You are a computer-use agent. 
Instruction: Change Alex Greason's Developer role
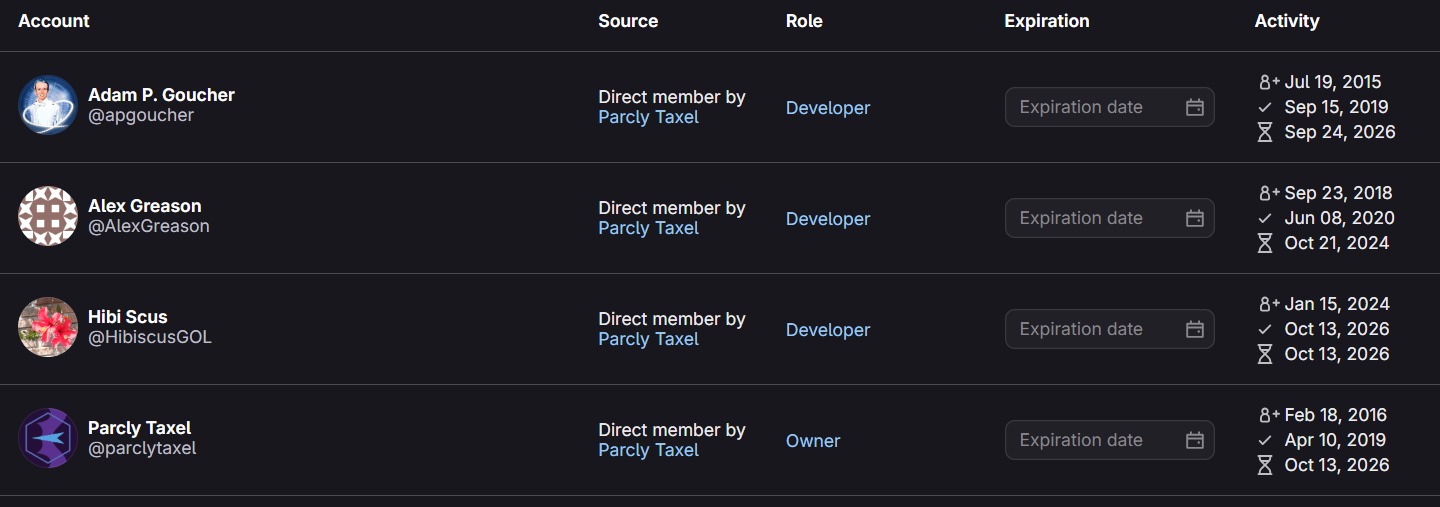click(828, 219)
